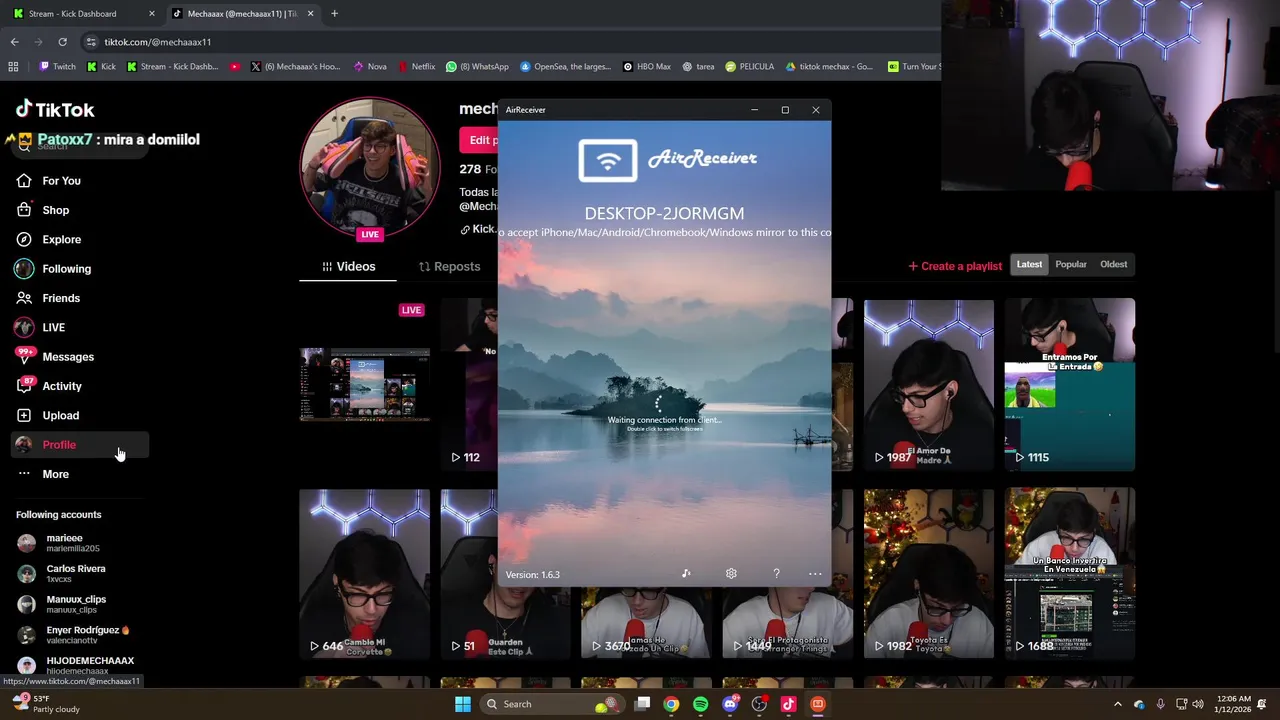The height and width of the screenshot is (720, 1280).
Task: Reload the page in Chrome
Action: coord(62,42)
